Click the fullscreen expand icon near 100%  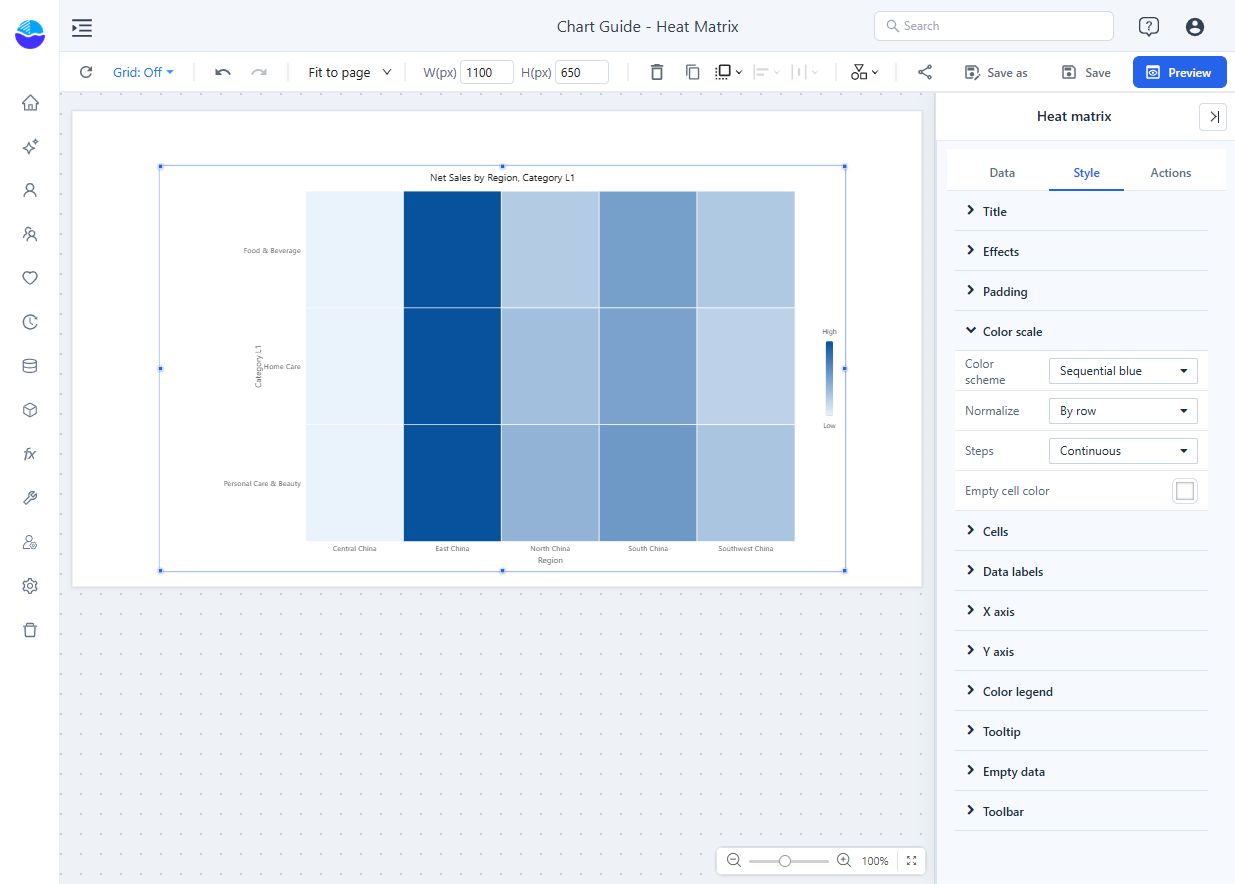coord(911,860)
